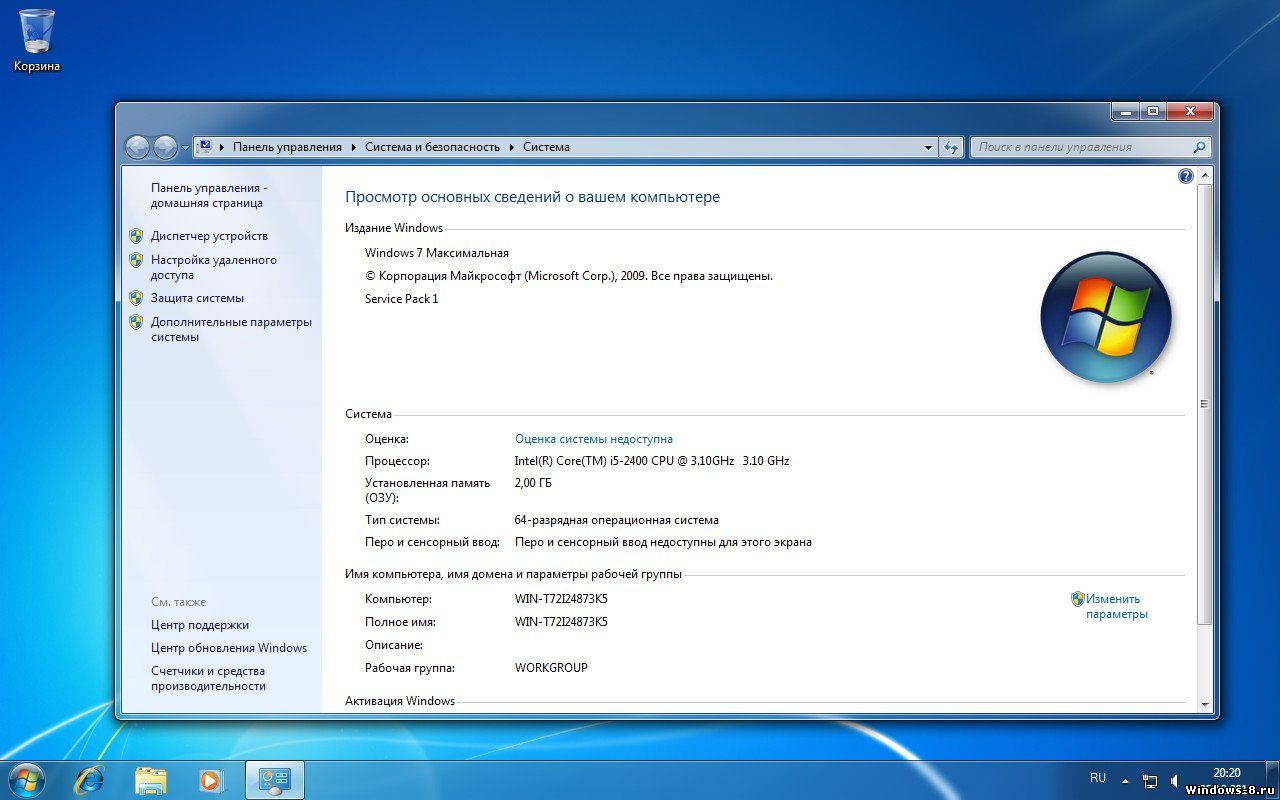Open 'Настройка удаленного доступа' link
The image size is (1280, 800).
pyautogui.click(x=214, y=267)
